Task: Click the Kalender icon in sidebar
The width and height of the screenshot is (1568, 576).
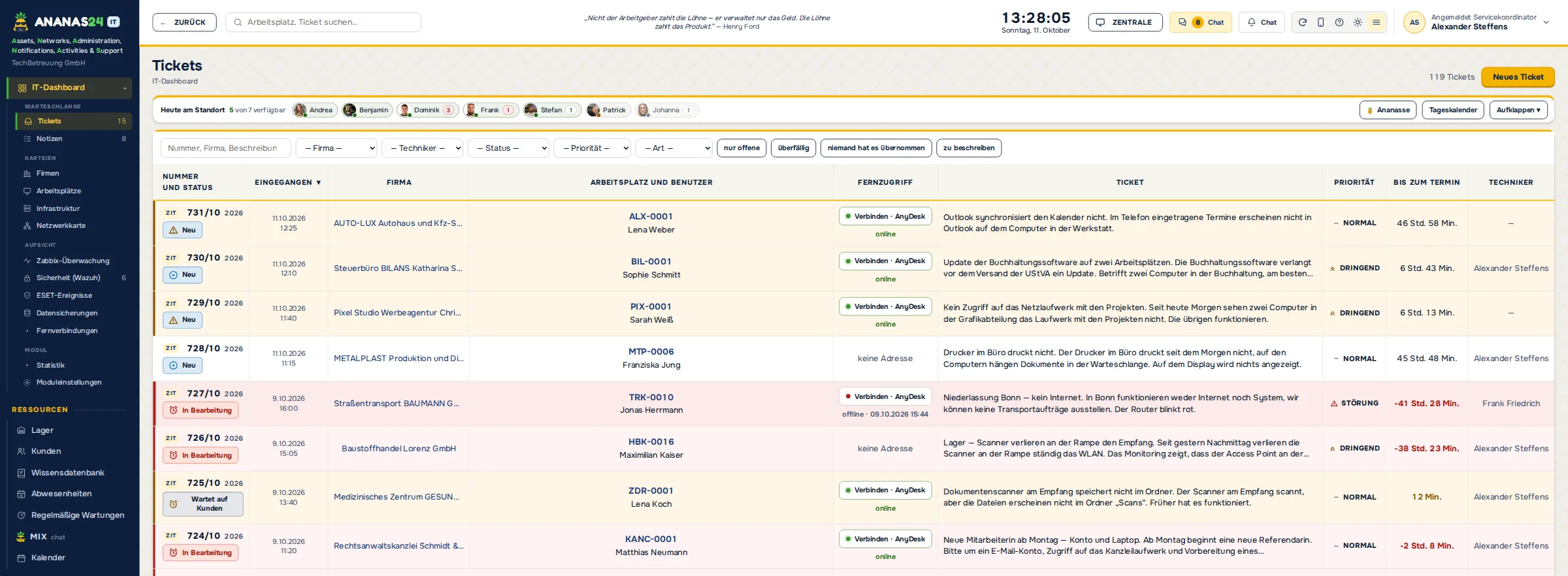Action: coord(21,558)
